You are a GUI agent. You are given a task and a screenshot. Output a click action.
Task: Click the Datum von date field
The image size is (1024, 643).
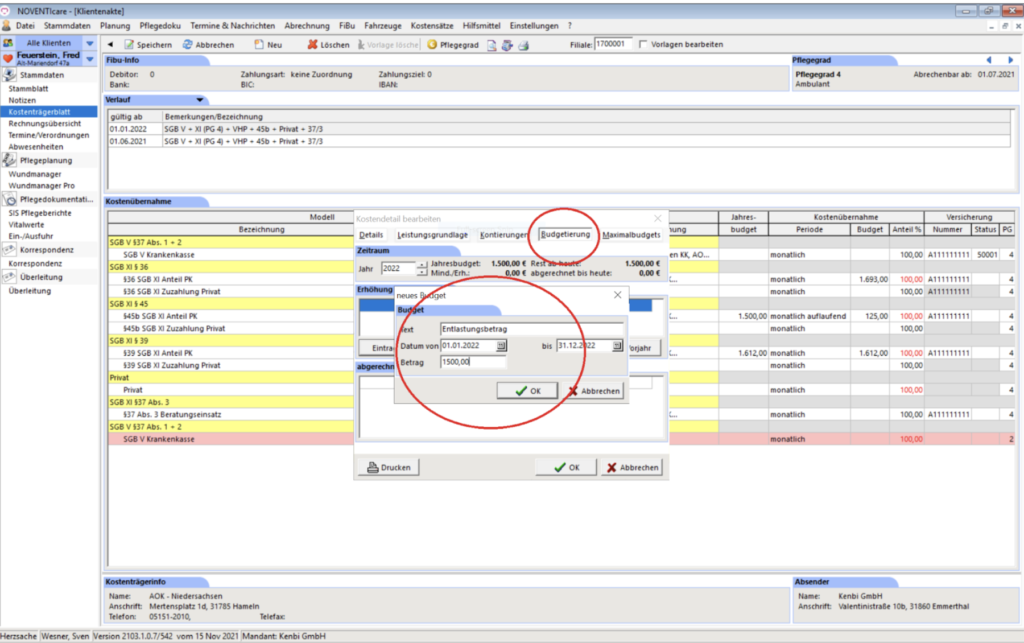[x=468, y=345]
